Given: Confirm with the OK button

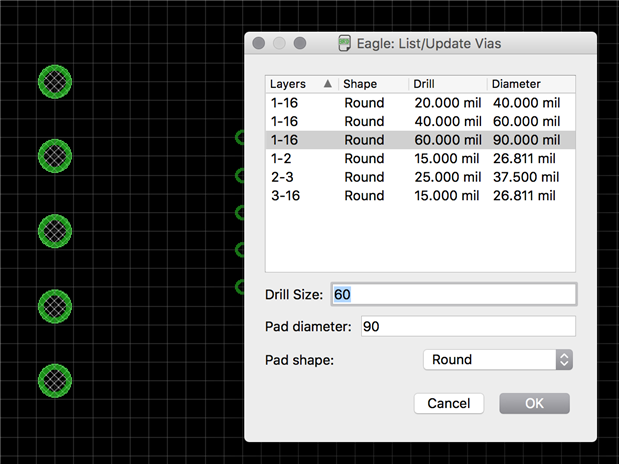Looking at the screenshot, I should coord(534,403).
